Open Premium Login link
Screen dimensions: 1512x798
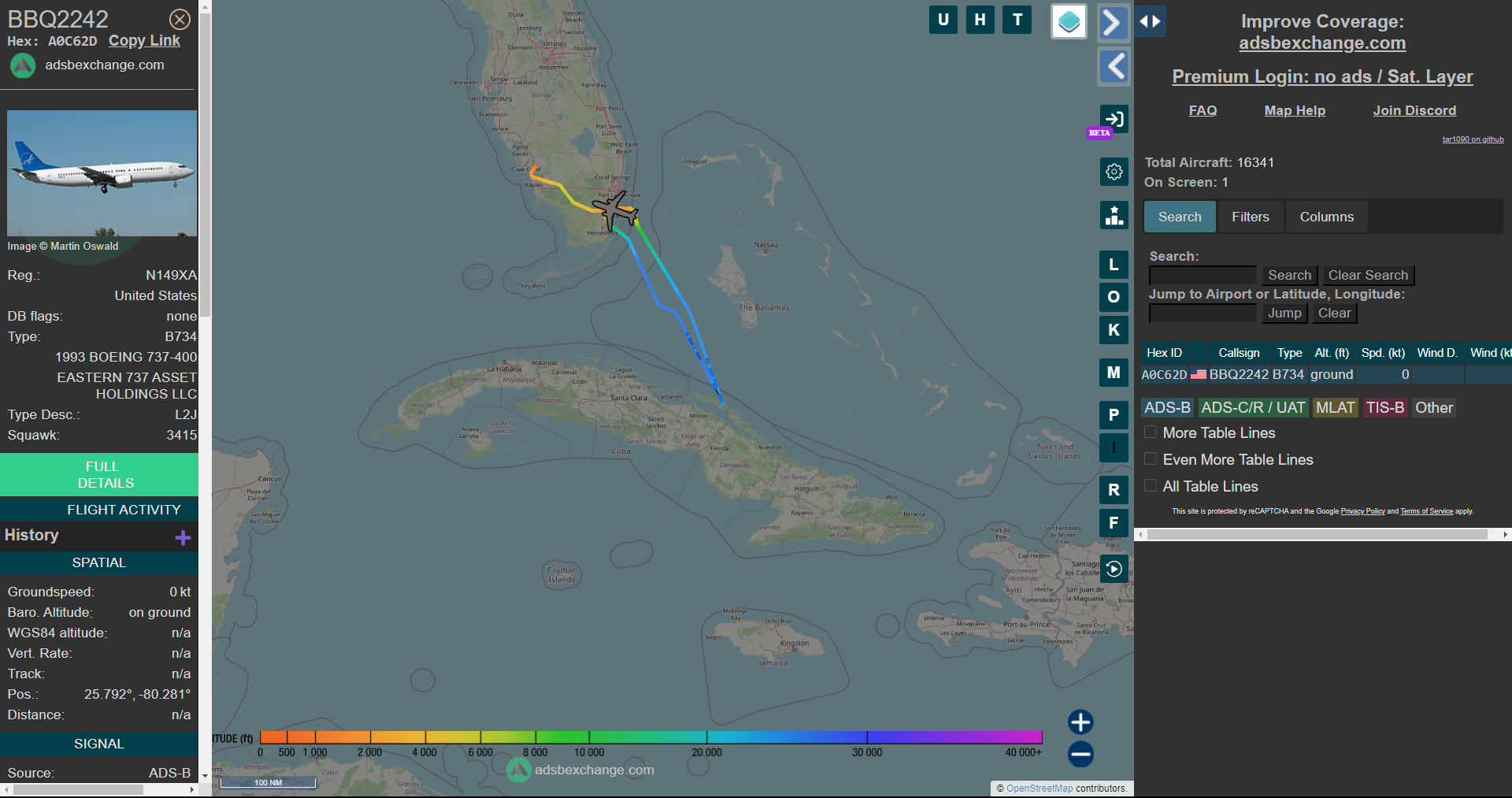click(1322, 76)
